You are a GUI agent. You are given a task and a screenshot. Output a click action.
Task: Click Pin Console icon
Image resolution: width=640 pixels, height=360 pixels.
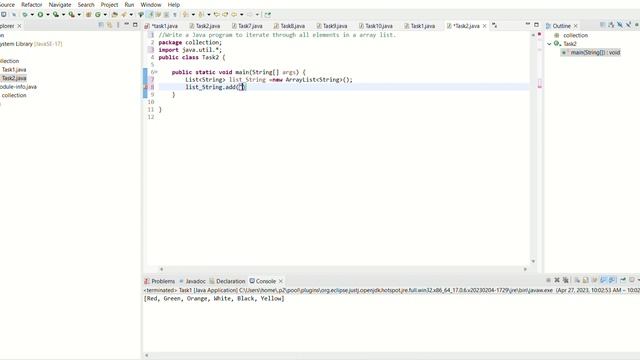[622, 280]
